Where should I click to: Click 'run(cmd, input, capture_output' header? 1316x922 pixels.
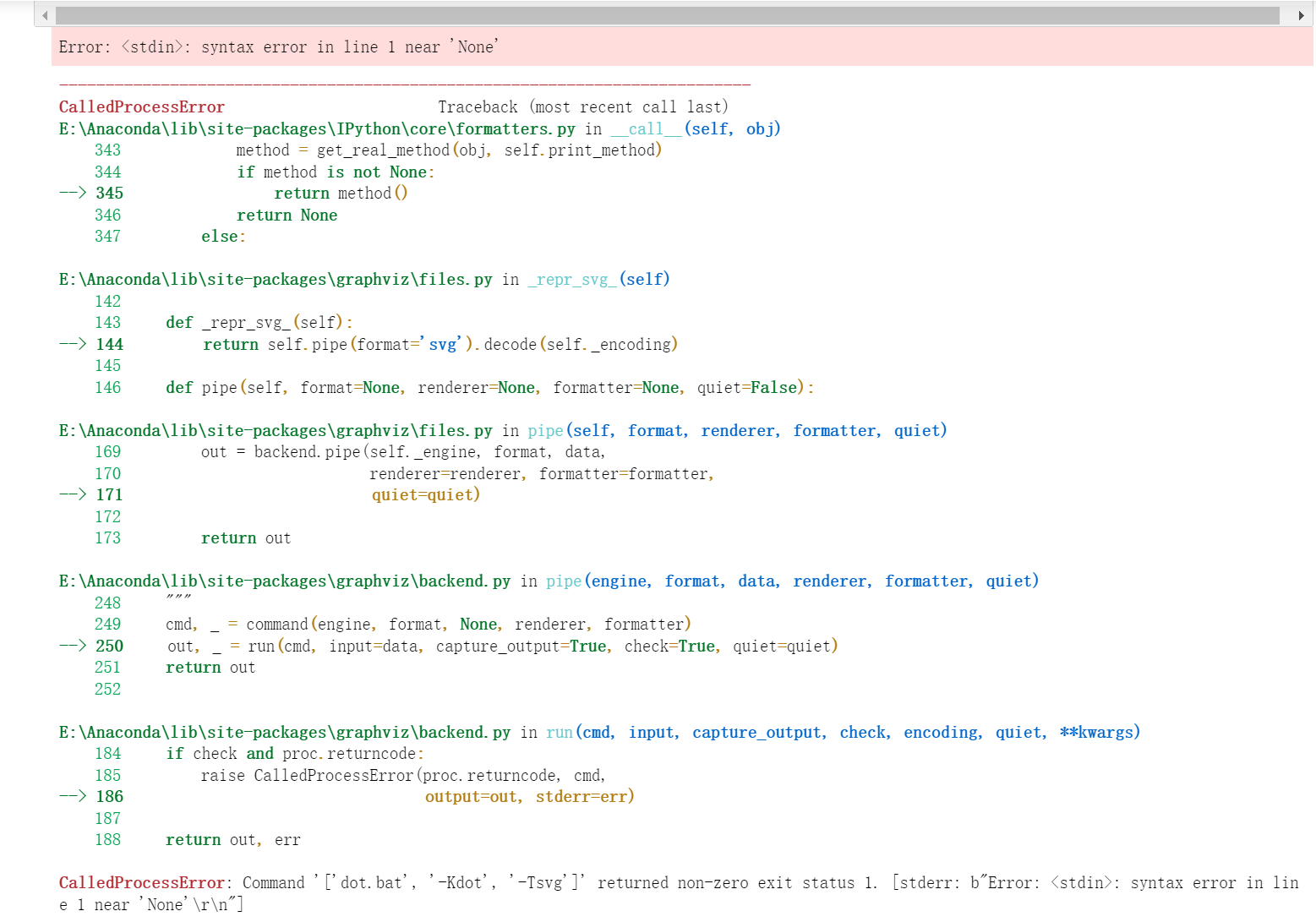(843, 733)
